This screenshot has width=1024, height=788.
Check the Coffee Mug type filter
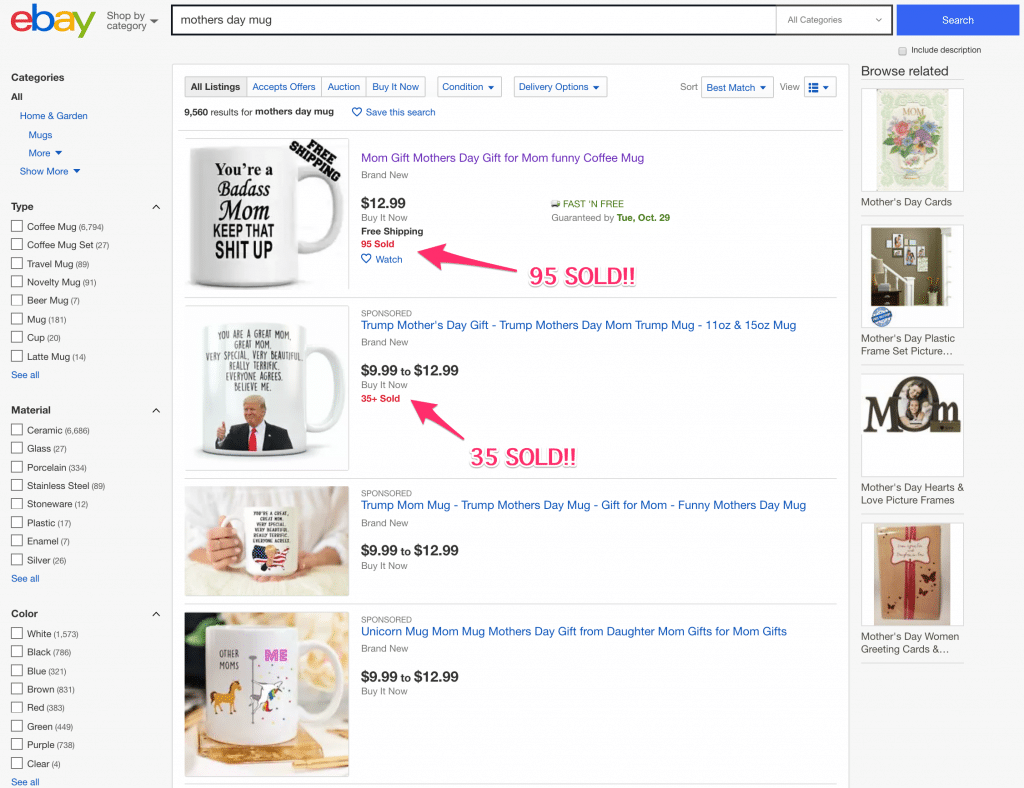16,226
